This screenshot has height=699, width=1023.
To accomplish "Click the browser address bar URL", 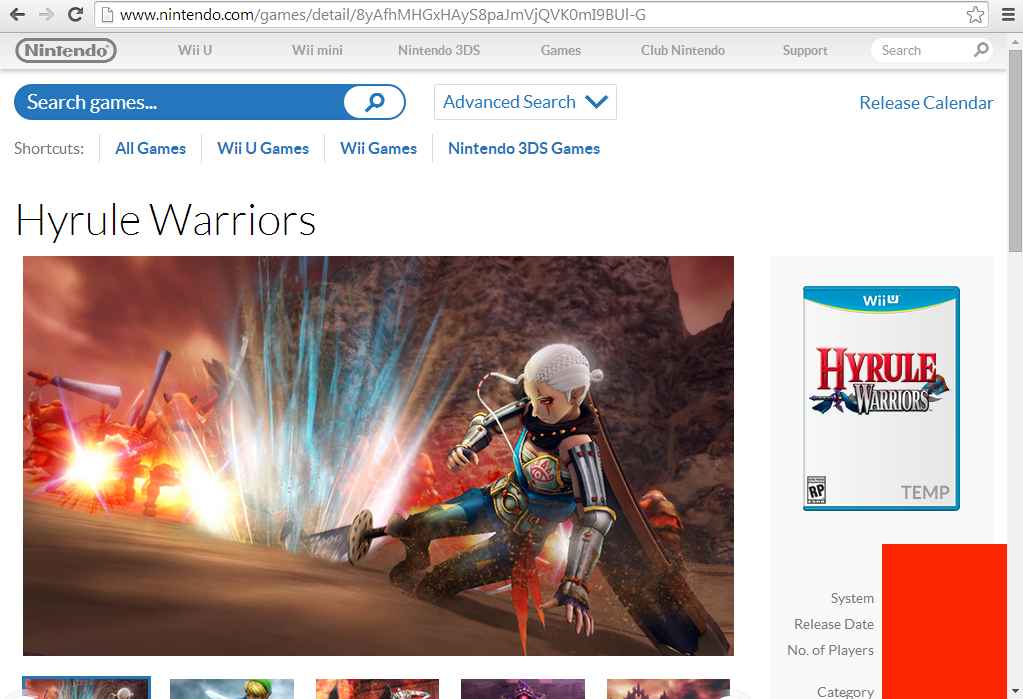I will tap(383, 14).
